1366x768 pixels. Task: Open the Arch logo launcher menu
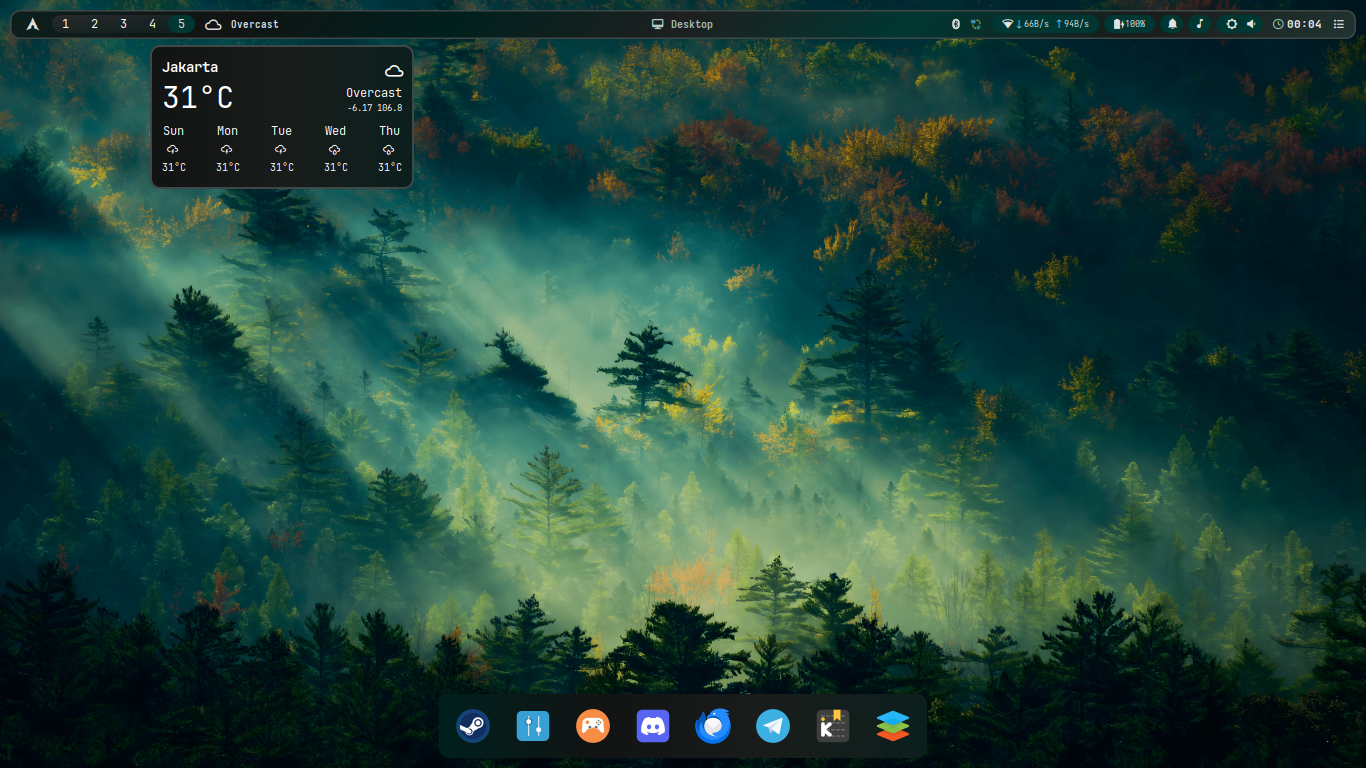(32, 24)
